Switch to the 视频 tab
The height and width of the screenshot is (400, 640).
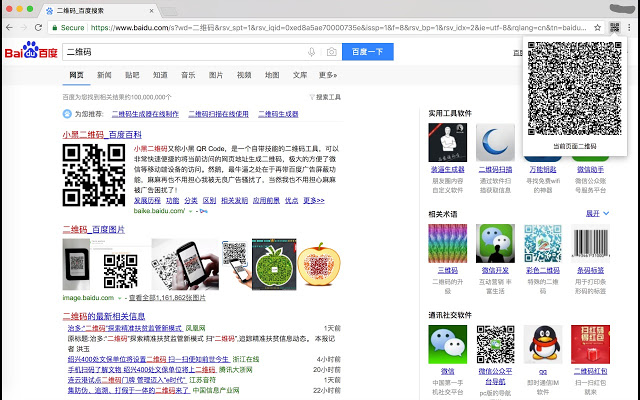tap(244, 75)
